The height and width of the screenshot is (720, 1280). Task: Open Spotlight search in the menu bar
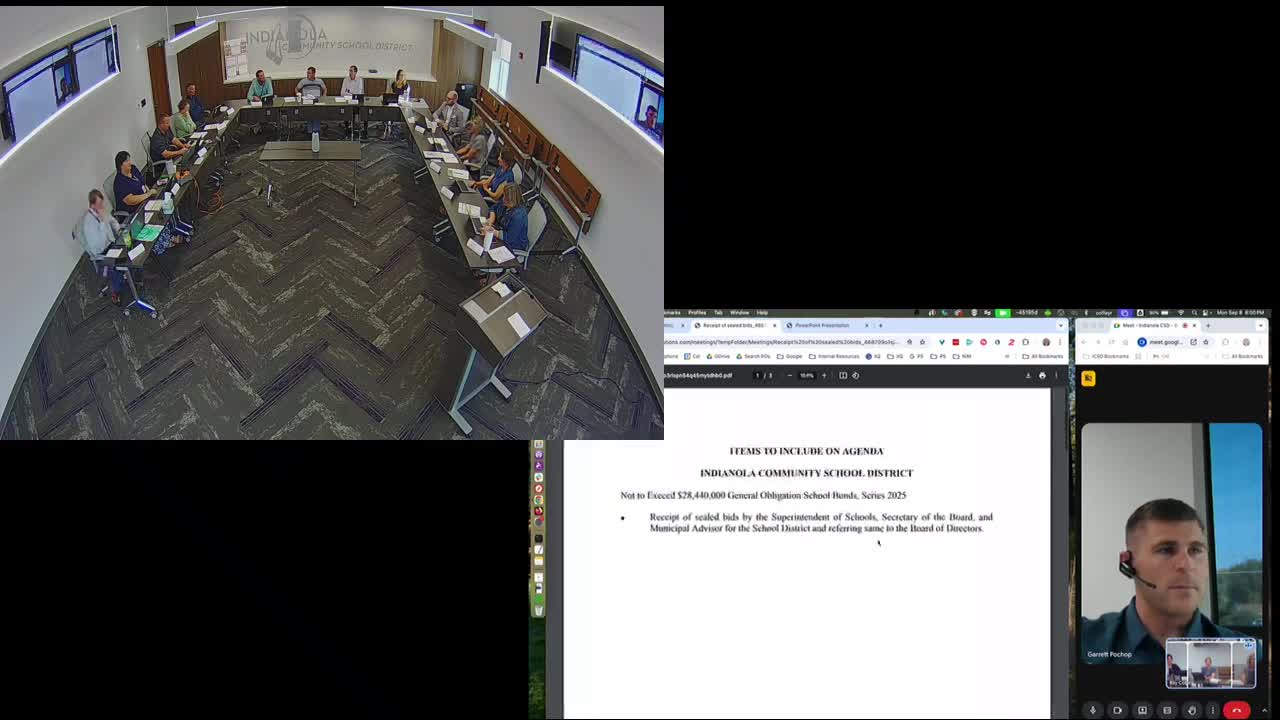pos(1195,312)
